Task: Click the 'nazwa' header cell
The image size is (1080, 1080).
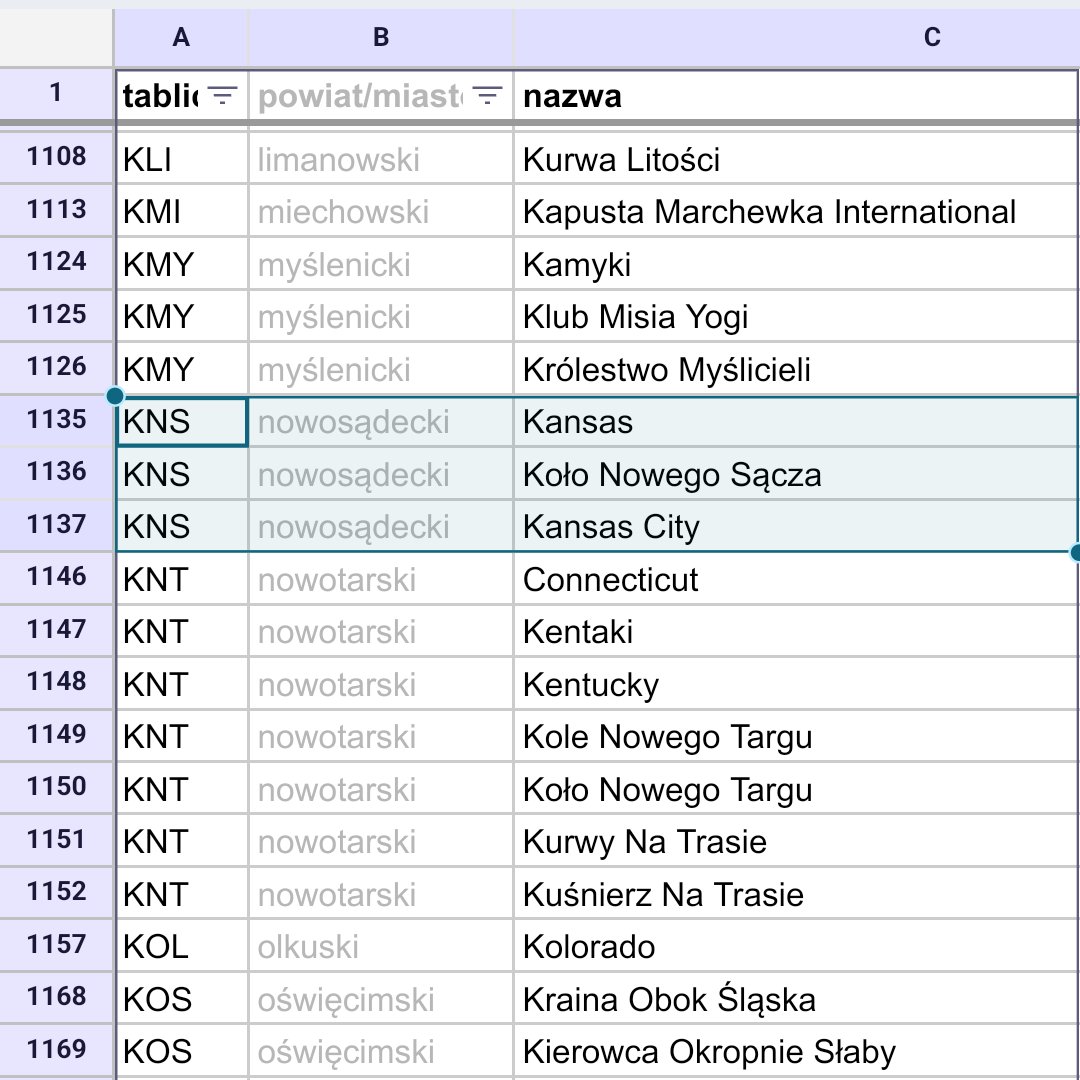Action: click(x=796, y=96)
